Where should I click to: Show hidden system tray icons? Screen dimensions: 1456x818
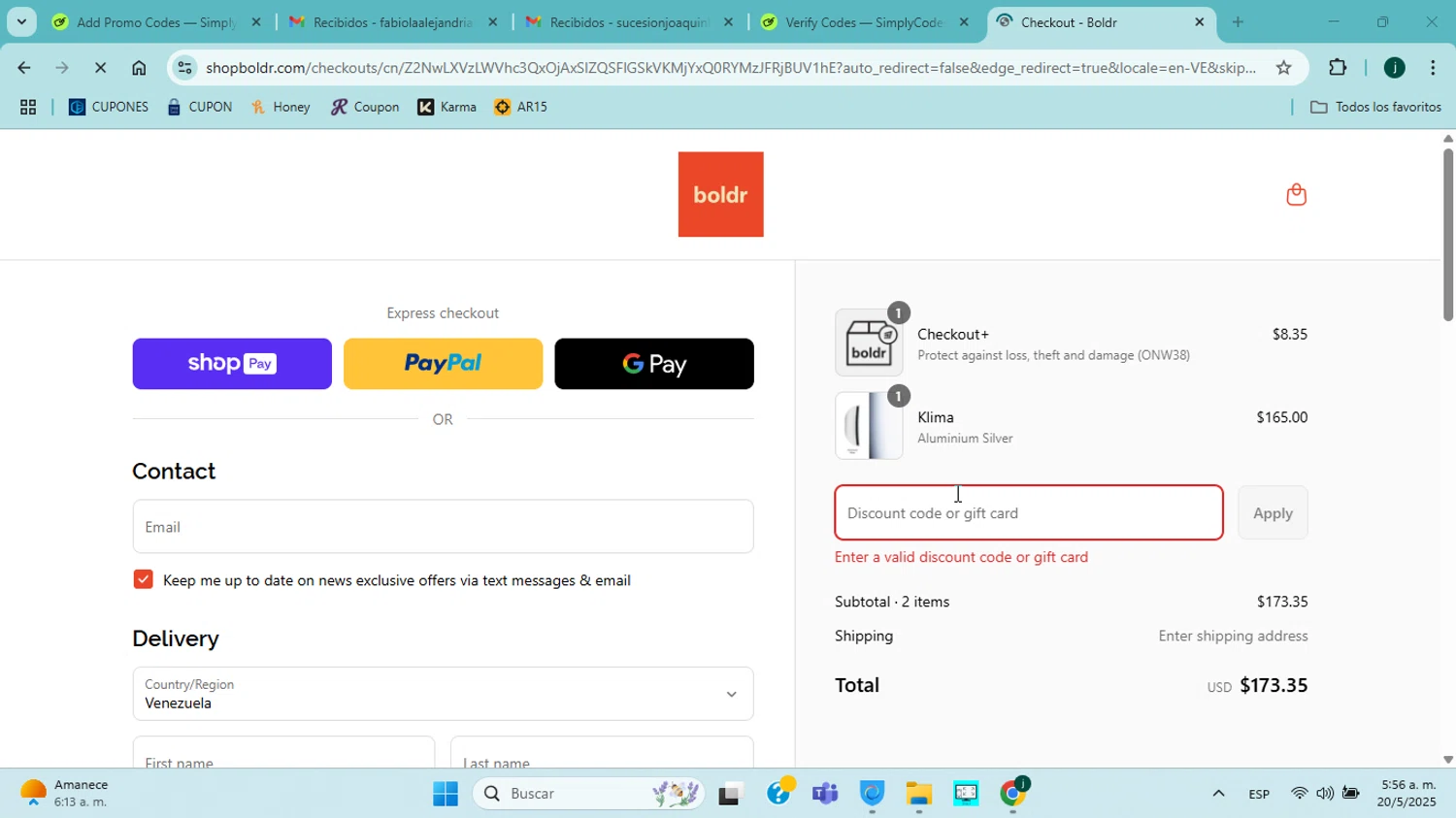(1218, 794)
